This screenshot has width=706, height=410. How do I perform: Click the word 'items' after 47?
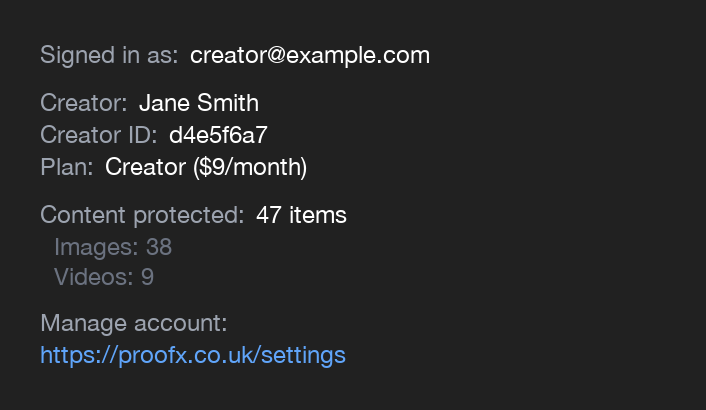point(318,215)
